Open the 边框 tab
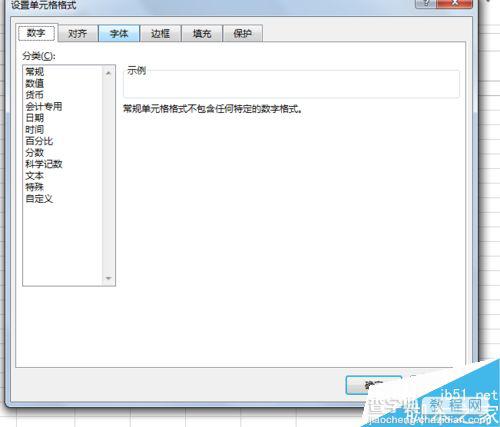Viewport: 500px width, 427px height. tap(160, 34)
